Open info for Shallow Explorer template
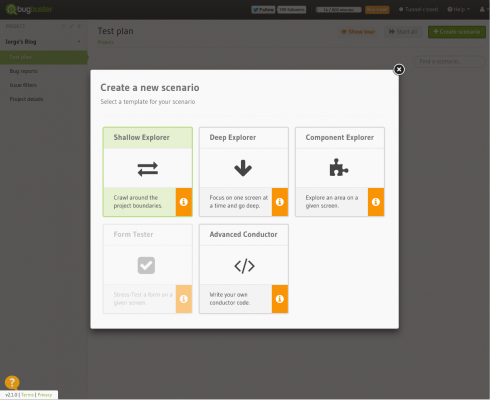490x400 pixels. coord(184,202)
